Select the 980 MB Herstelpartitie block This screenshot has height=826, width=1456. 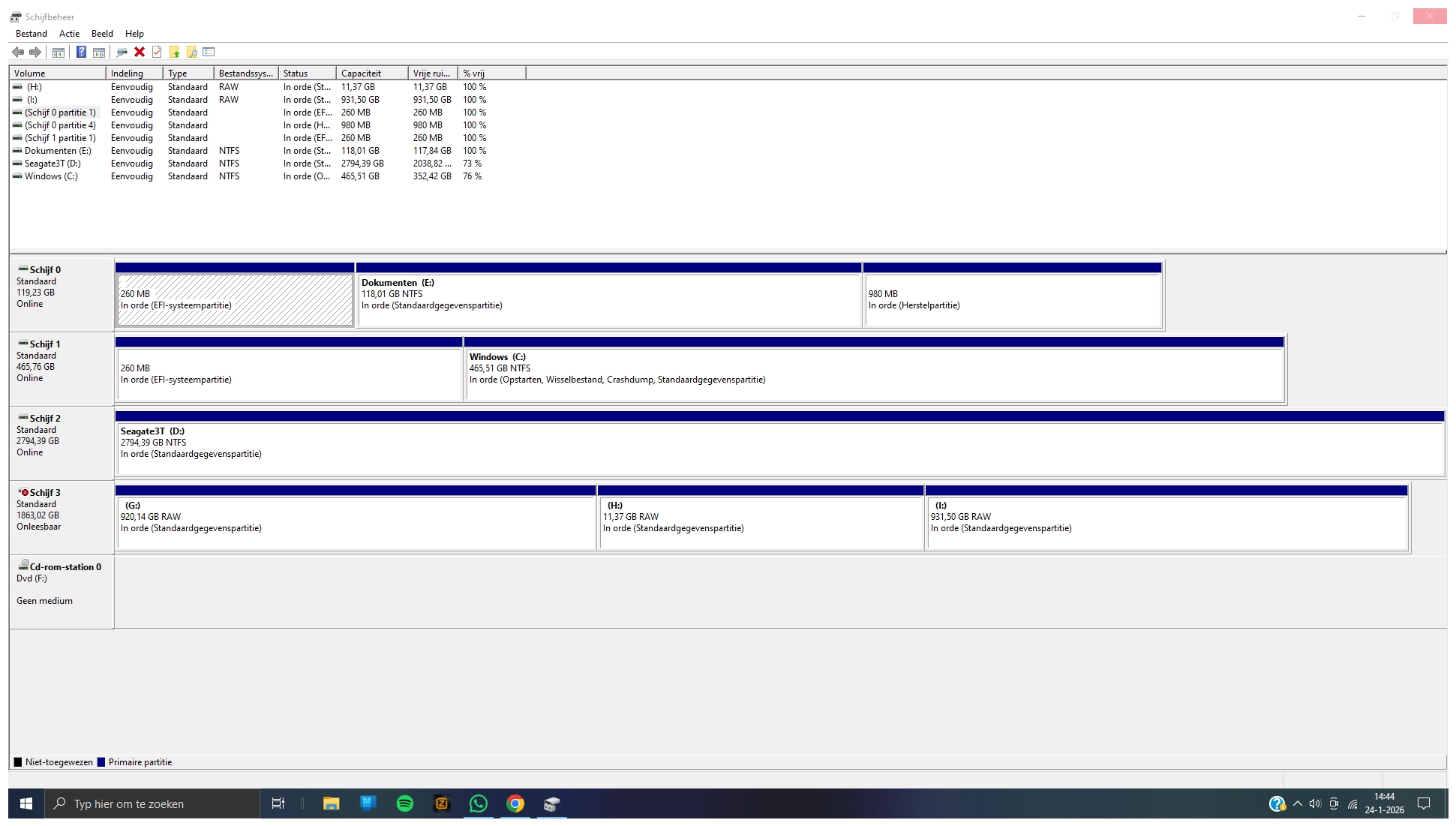click(x=1013, y=295)
